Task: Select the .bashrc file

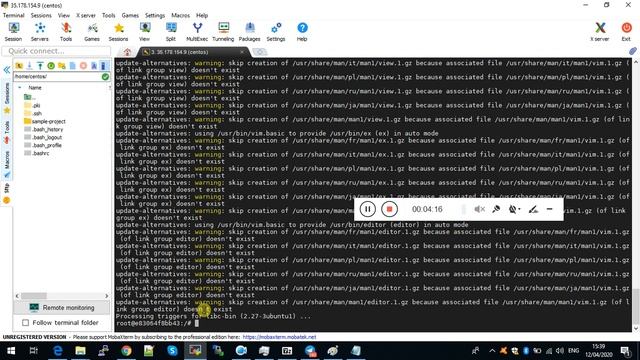Action: tap(37, 153)
